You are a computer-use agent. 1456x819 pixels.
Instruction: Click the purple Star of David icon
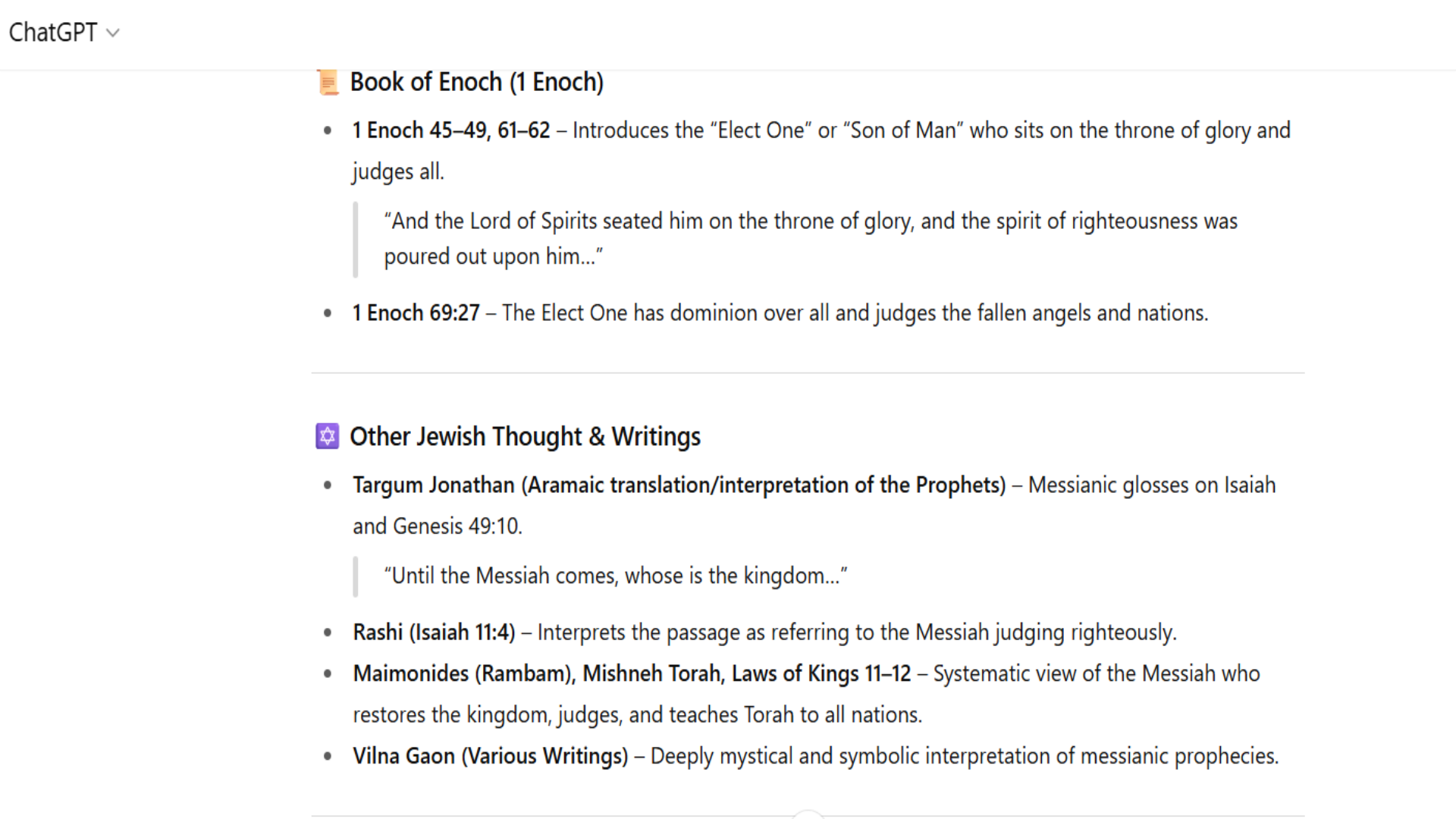(x=327, y=436)
